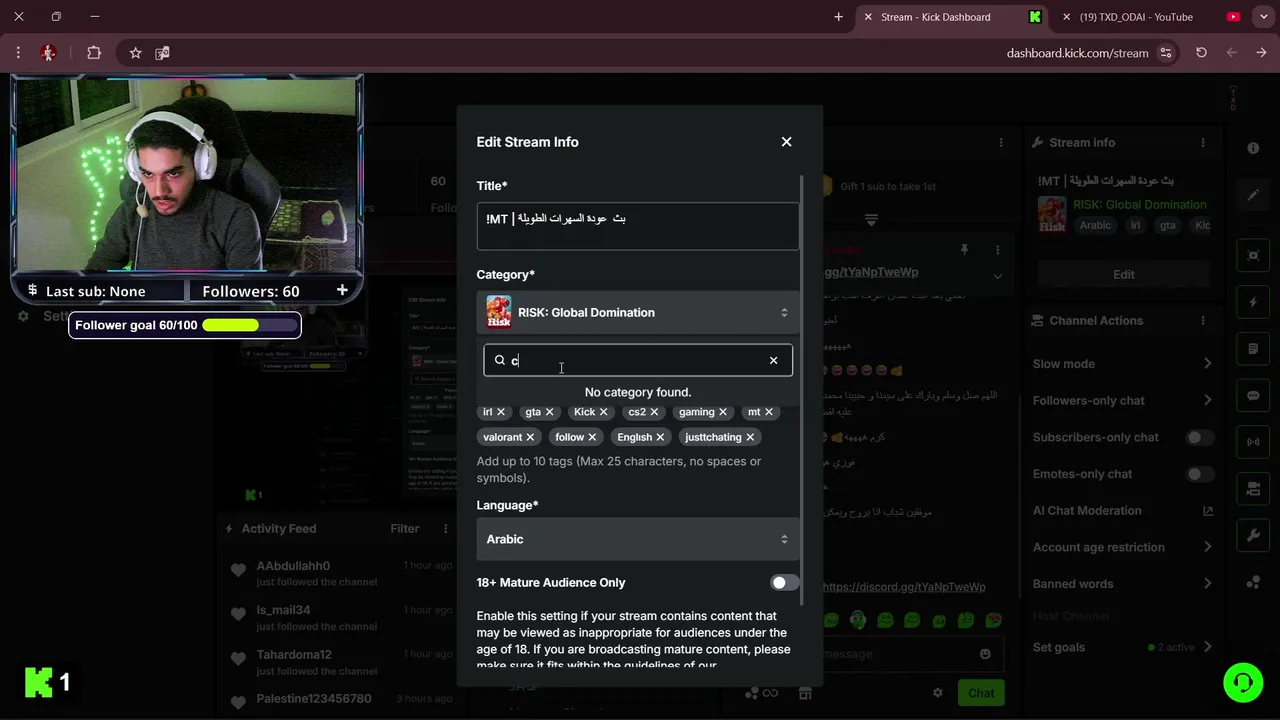The height and width of the screenshot is (720, 1280).
Task: Bookmark this page star icon
Action: (135, 53)
